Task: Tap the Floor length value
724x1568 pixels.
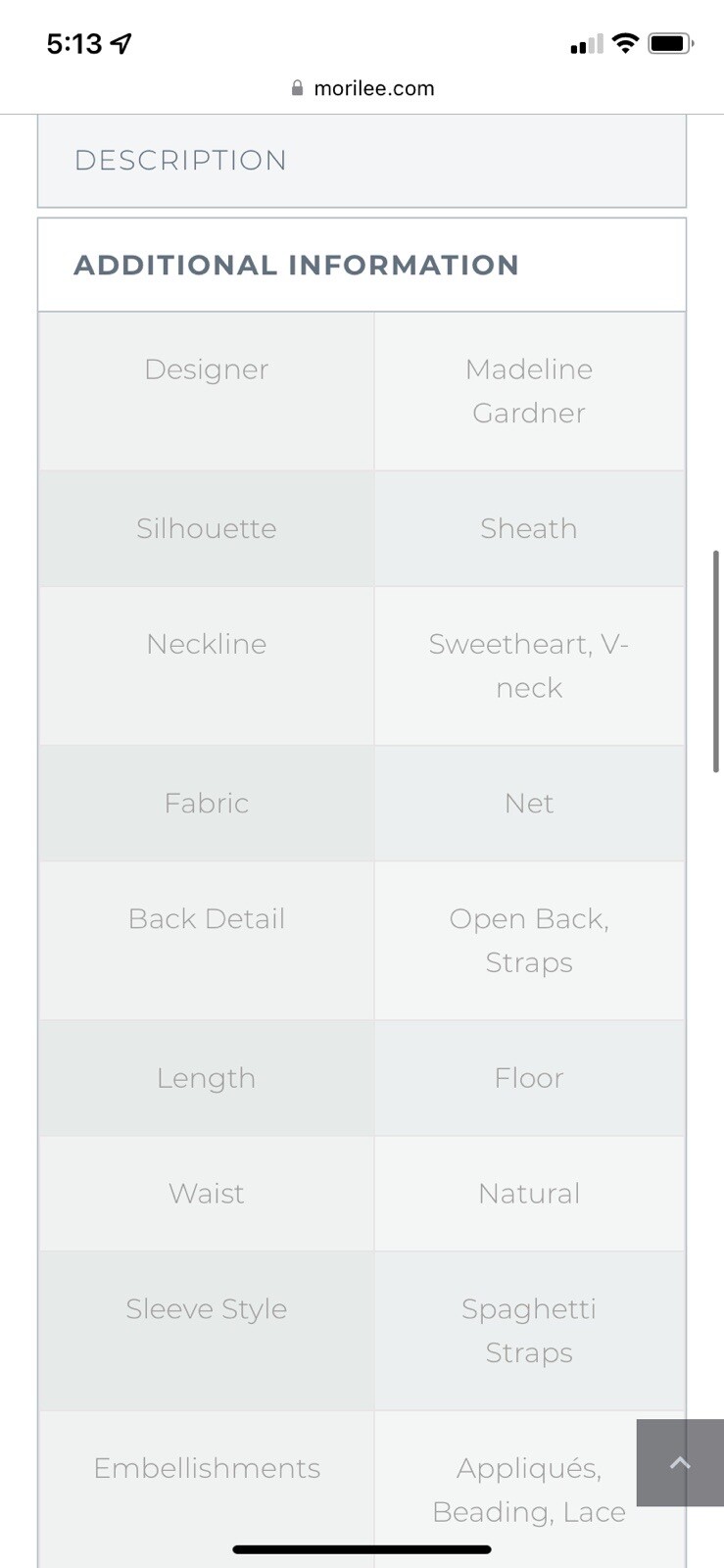Action: [529, 1078]
